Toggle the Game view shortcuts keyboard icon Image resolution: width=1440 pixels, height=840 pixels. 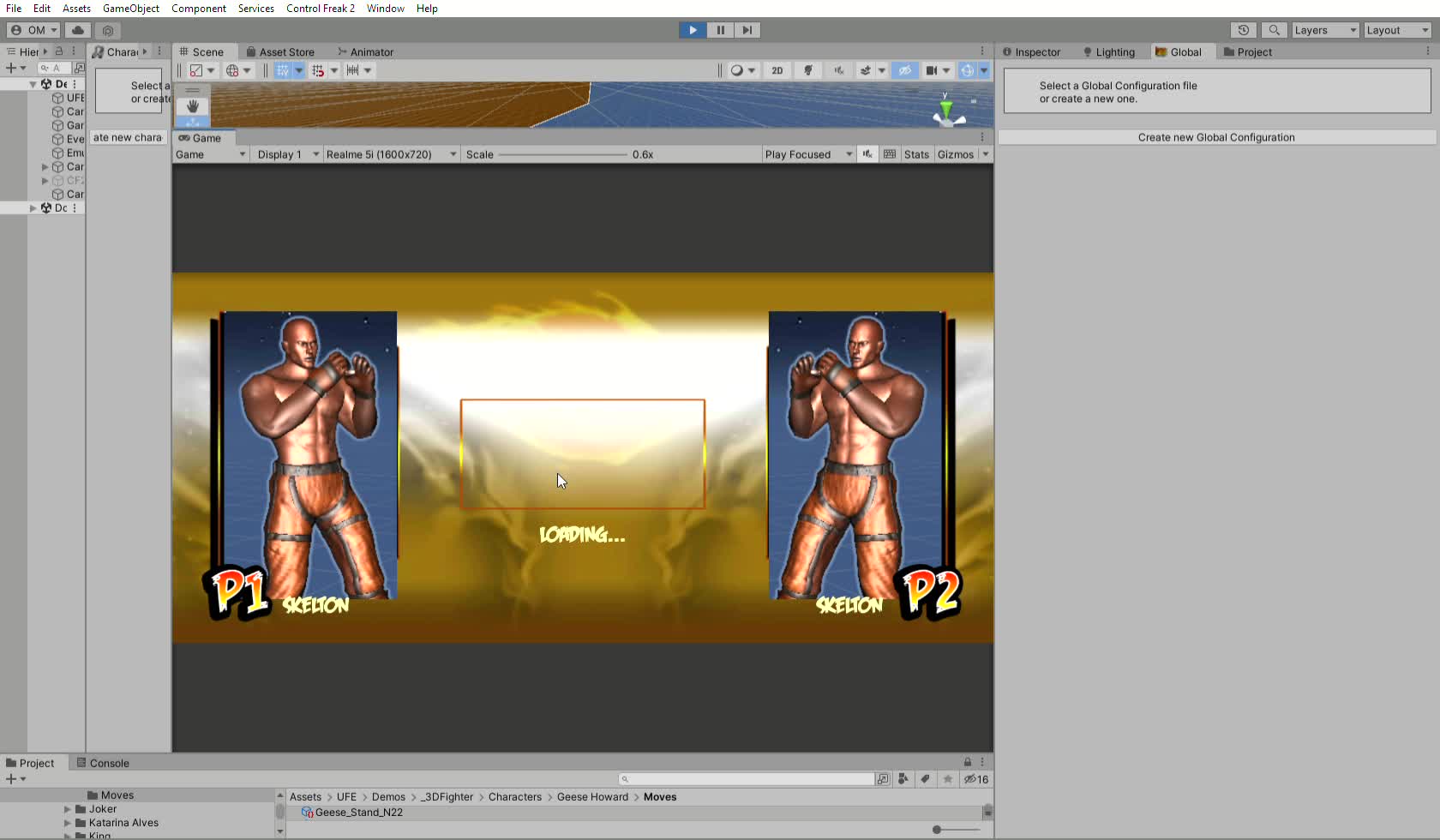[890, 155]
